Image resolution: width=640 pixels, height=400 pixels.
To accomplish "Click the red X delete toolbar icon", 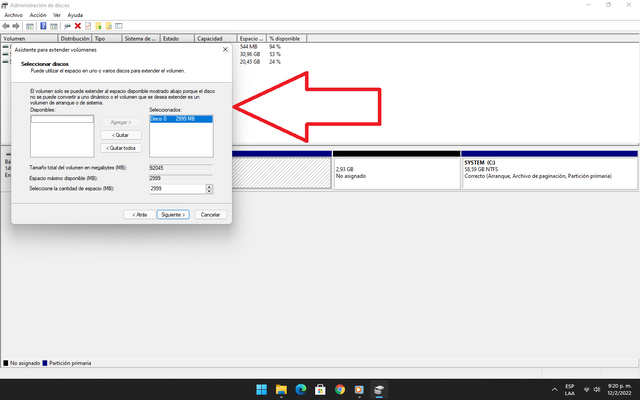I will coord(78,26).
